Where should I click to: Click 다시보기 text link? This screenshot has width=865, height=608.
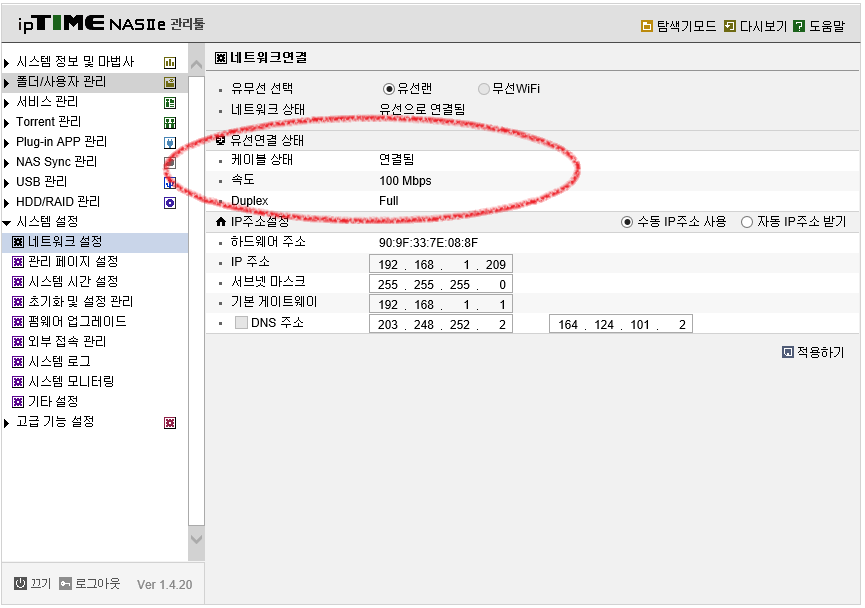tap(763, 26)
